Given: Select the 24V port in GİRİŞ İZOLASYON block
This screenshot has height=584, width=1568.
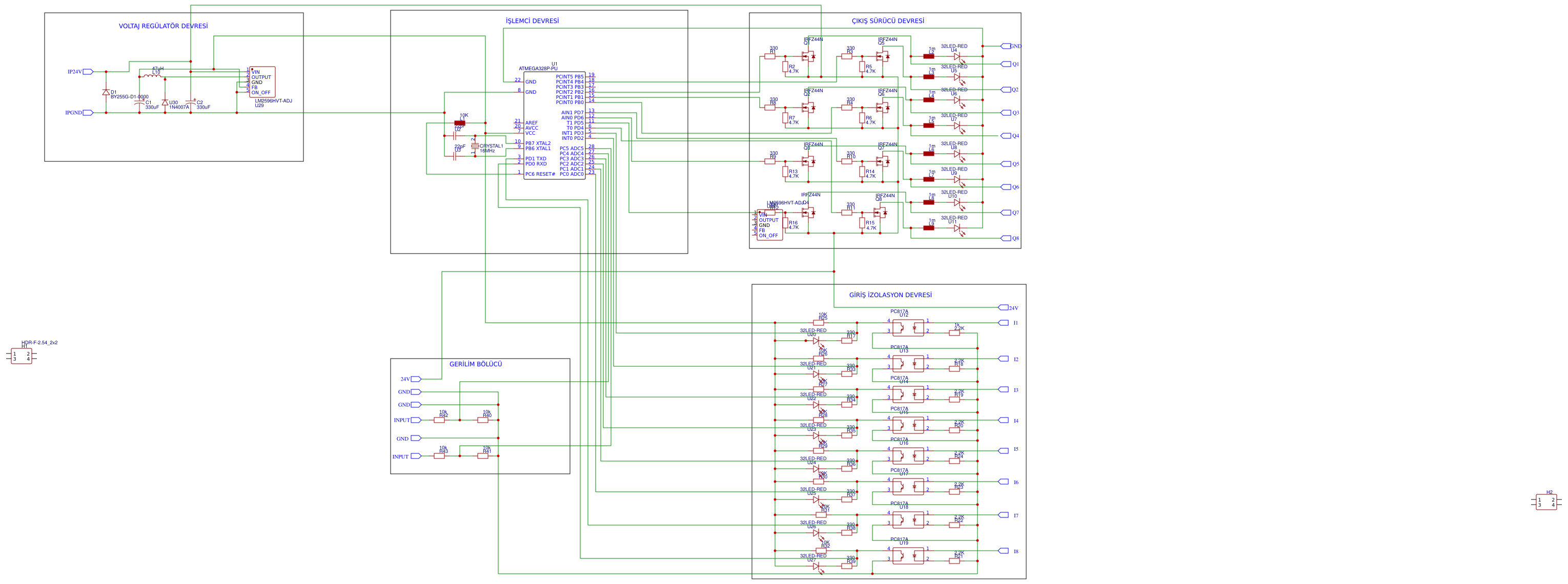Looking at the screenshot, I should point(1004,308).
